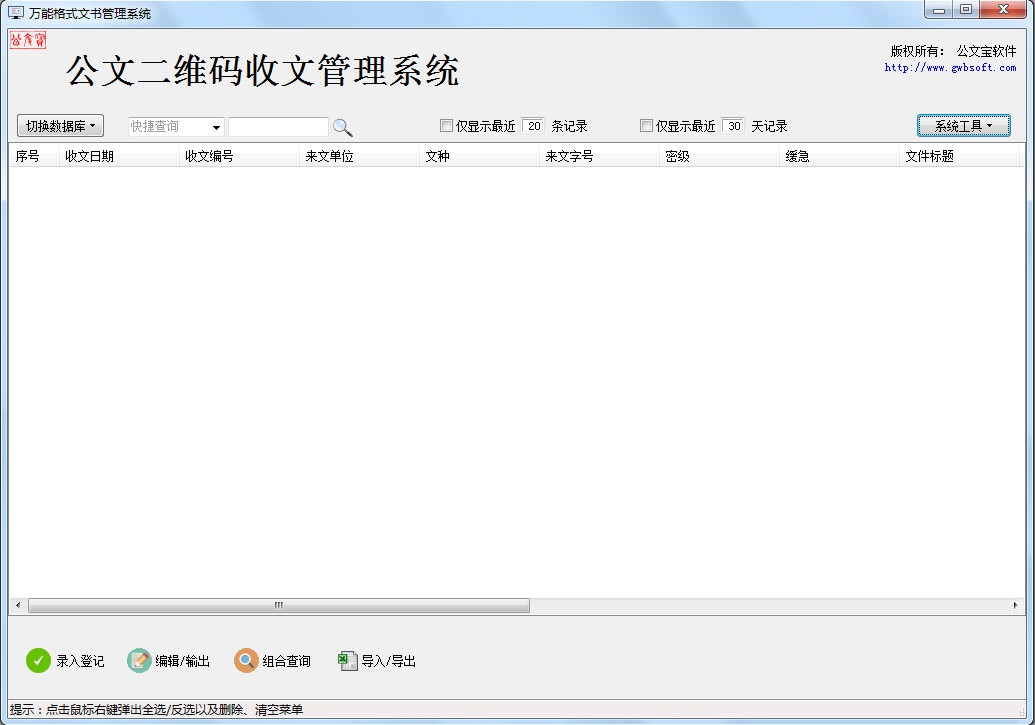Enable the 仅显示最近 20 条记录 checkbox
Image resolution: width=1035 pixels, height=725 pixels.
tap(446, 125)
